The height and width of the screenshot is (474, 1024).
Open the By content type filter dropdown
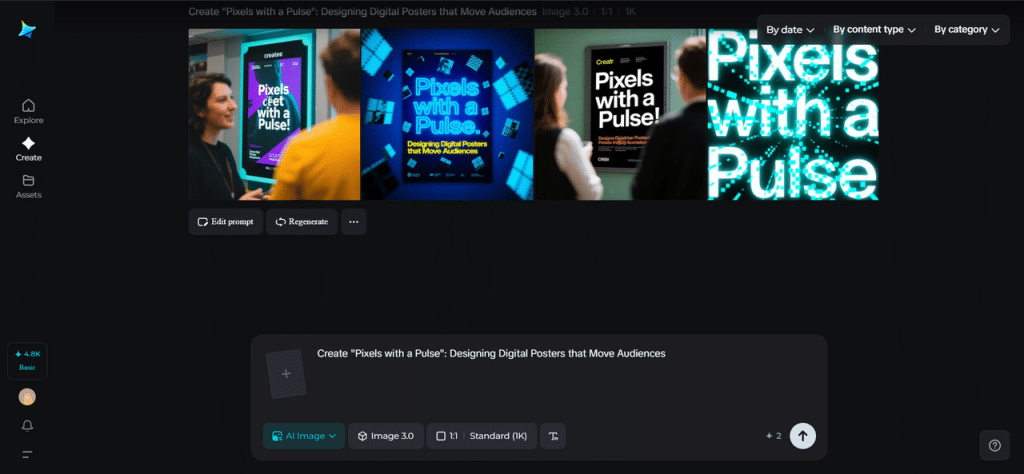tap(874, 30)
